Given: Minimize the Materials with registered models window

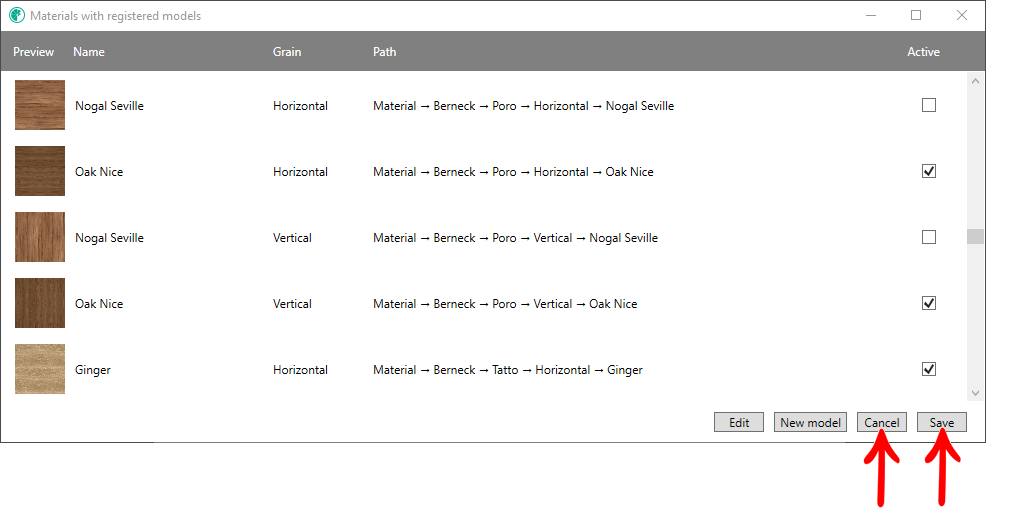Looking at the screenshot, I should click(871, 16).
